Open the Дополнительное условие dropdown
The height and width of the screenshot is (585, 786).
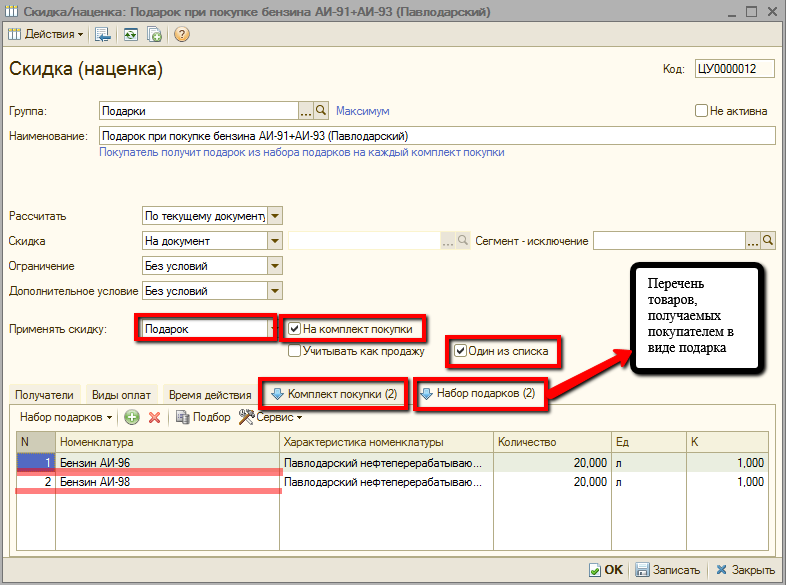click(x=275, y=291)
